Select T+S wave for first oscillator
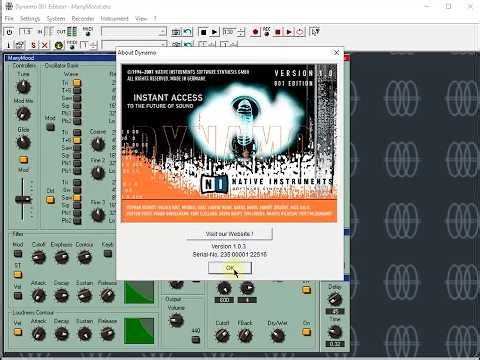The width and height of the screenshot is (480, 360). click(77, 90)
